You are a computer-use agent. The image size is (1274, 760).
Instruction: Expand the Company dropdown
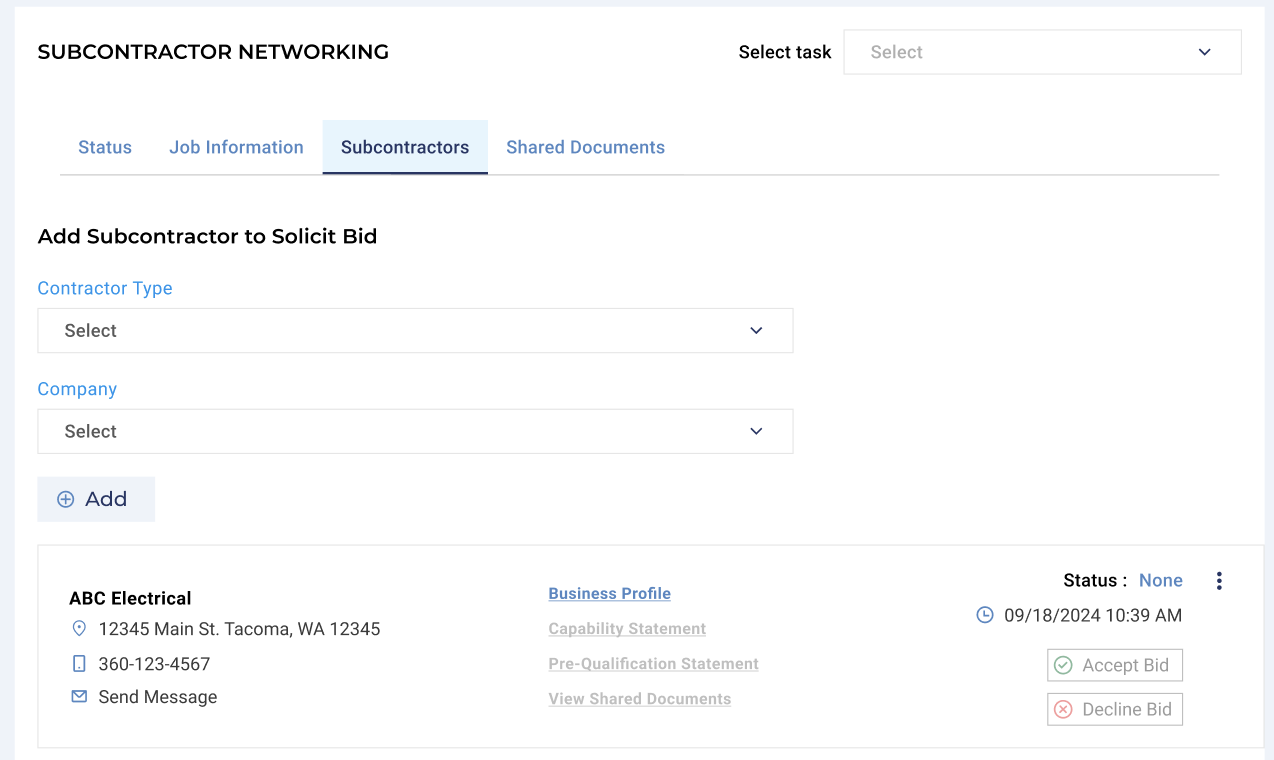415,431
